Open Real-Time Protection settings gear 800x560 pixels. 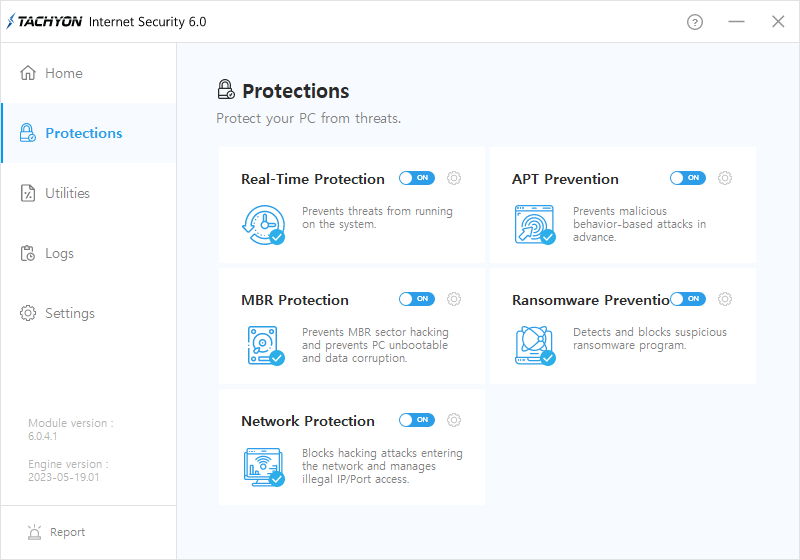coord(454,178)
